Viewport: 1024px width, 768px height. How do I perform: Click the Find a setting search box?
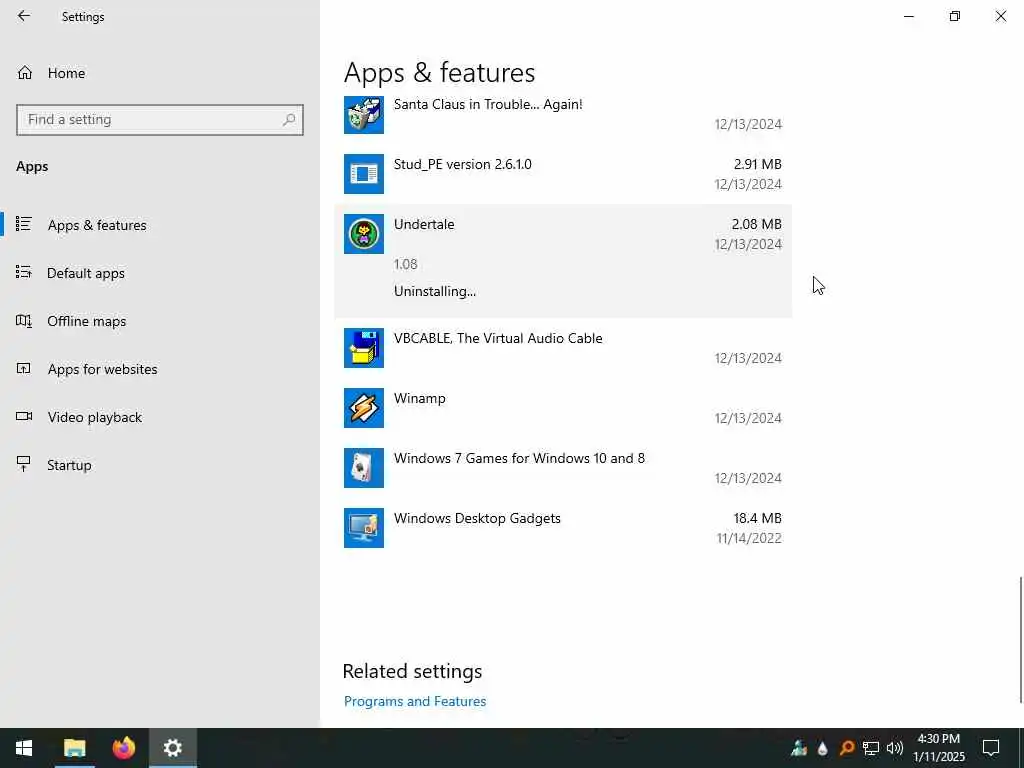159,120
